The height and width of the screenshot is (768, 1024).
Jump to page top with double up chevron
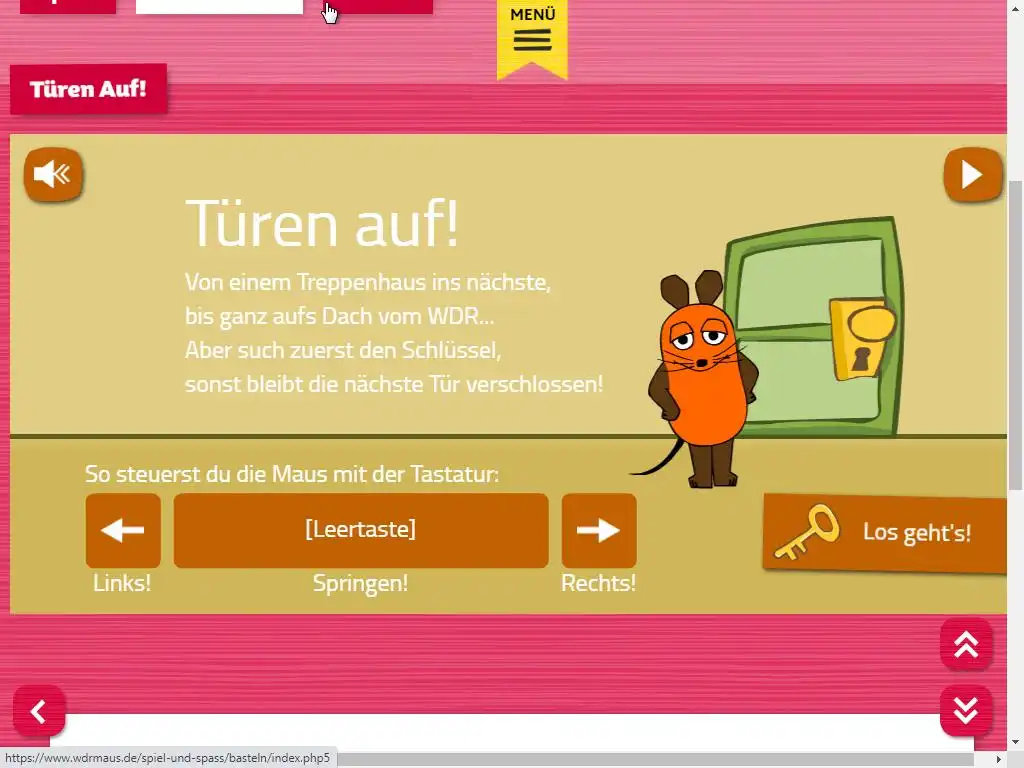966,645
